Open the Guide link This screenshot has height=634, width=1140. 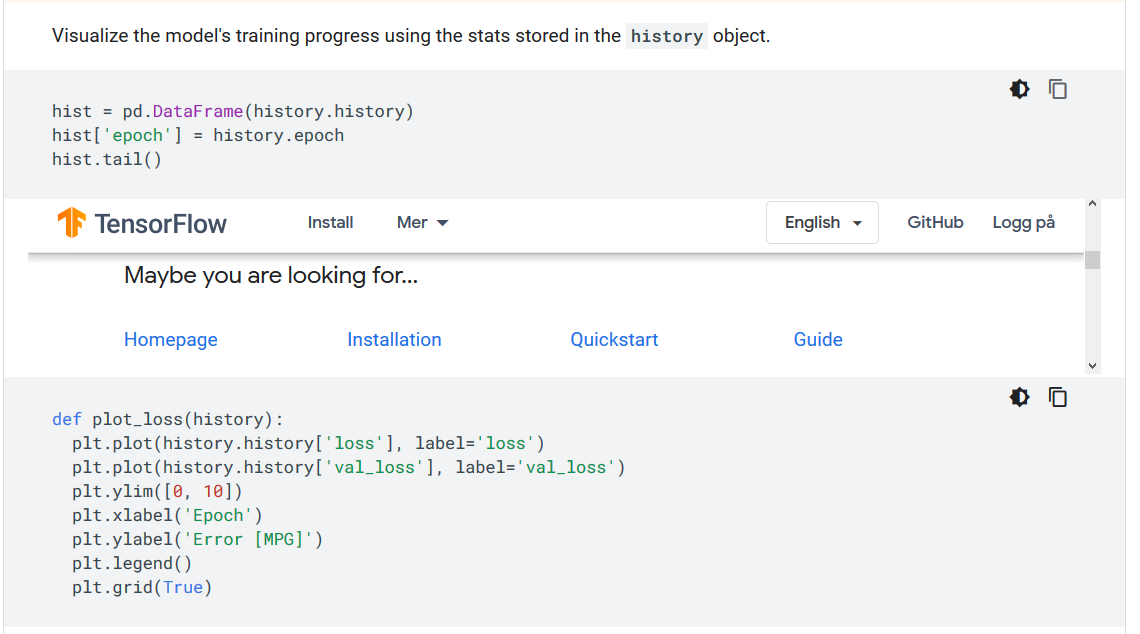[818, 340]
